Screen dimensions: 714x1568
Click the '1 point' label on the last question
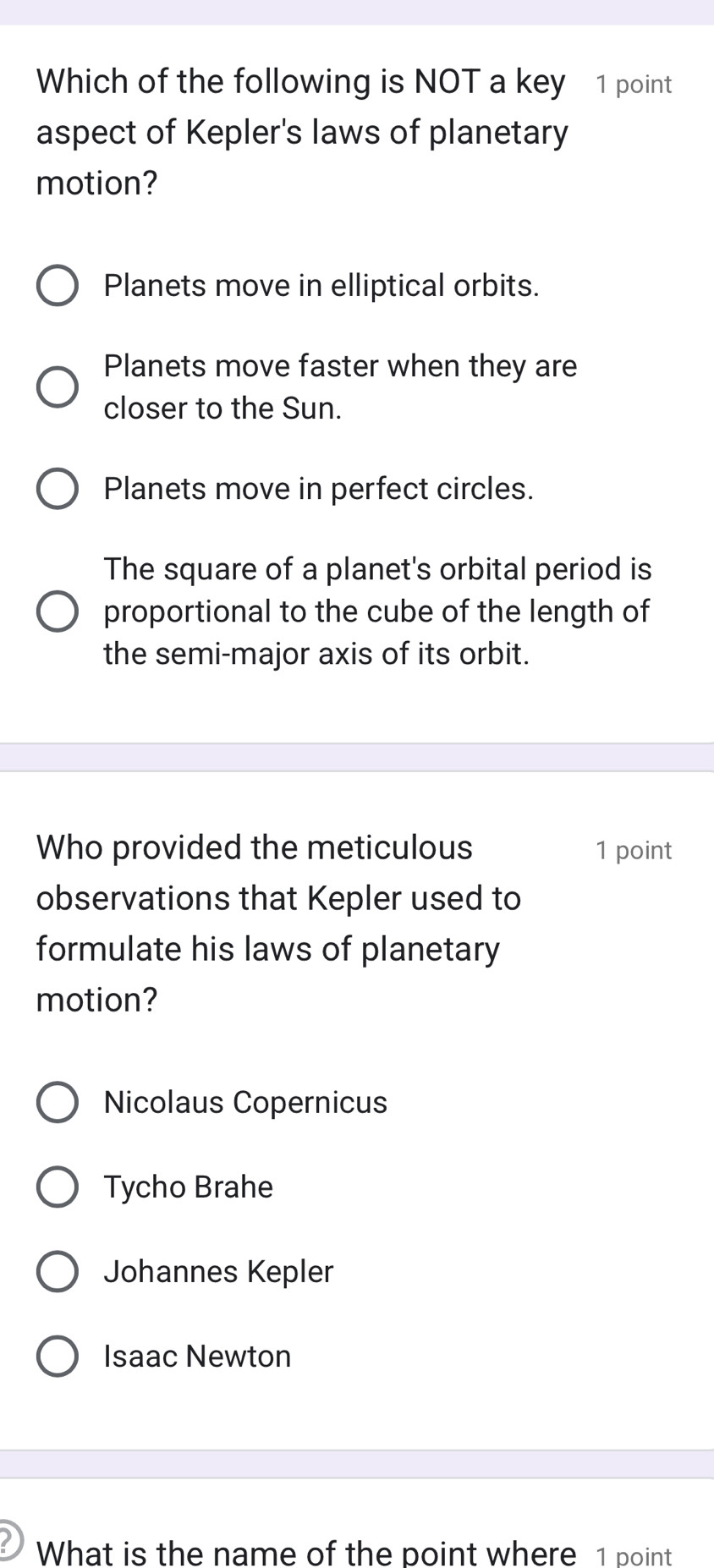pos(634,1556)
